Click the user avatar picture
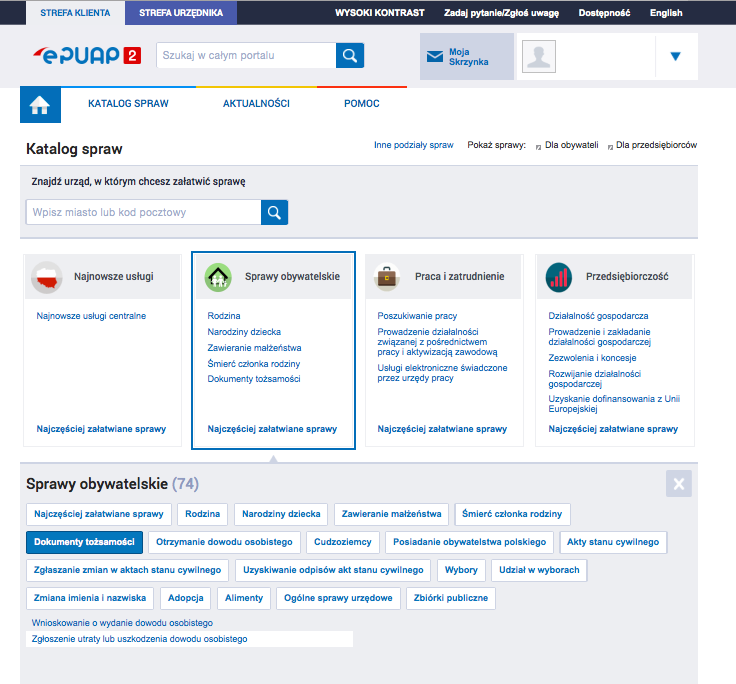736x684 pixels. tap(539, 56)
